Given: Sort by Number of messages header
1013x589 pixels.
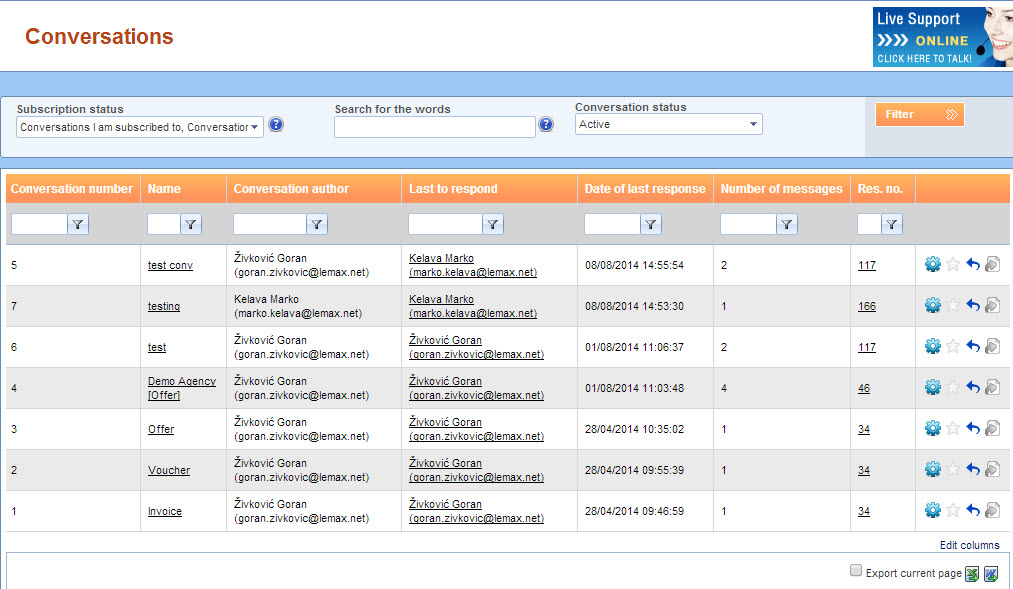Looking at the screenshot, I should coord(781,189).
